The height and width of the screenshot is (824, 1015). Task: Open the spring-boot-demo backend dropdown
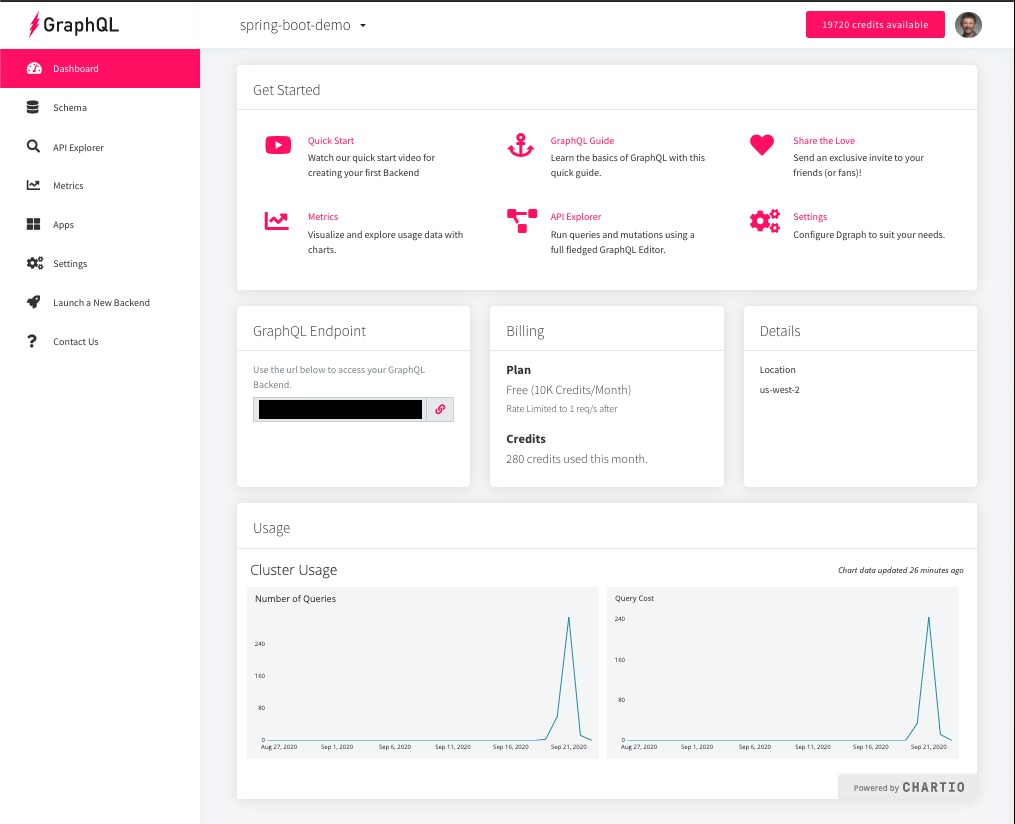click(302, 24)
